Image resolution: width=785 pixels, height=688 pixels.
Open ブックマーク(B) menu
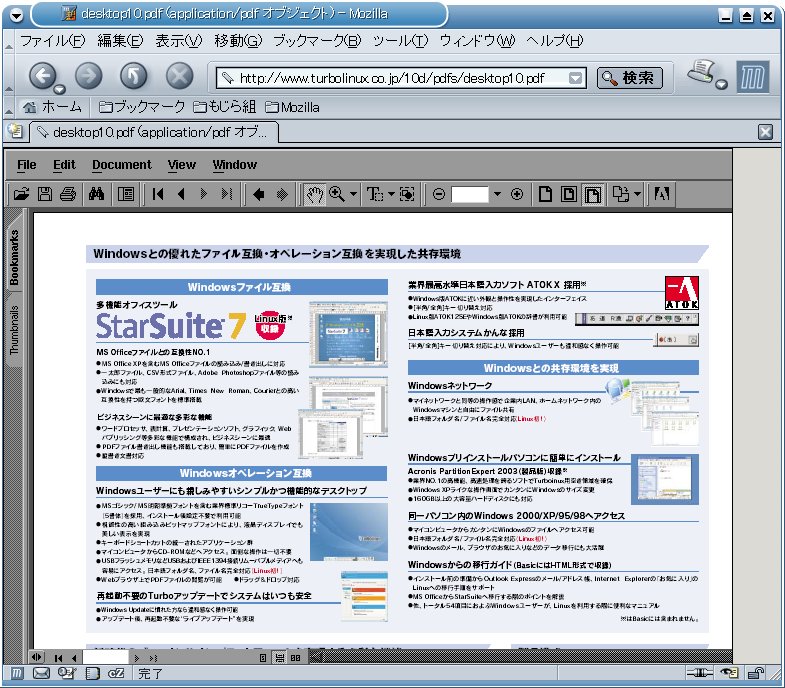pyautogui.click(x=317, y=41)
